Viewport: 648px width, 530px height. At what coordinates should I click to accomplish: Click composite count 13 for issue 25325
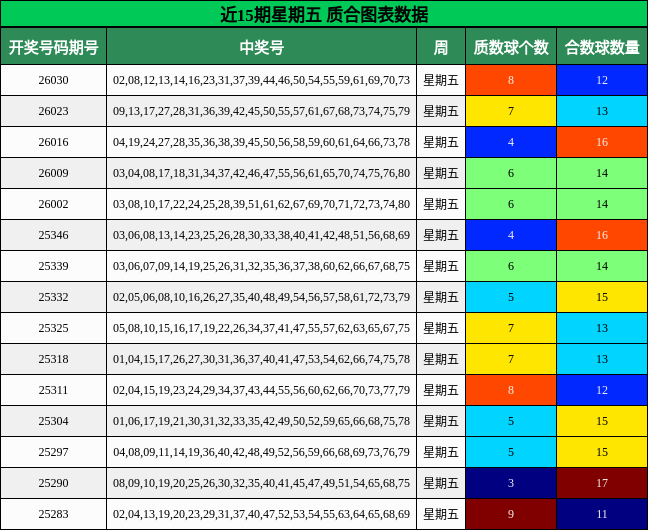tap(602, 328)
